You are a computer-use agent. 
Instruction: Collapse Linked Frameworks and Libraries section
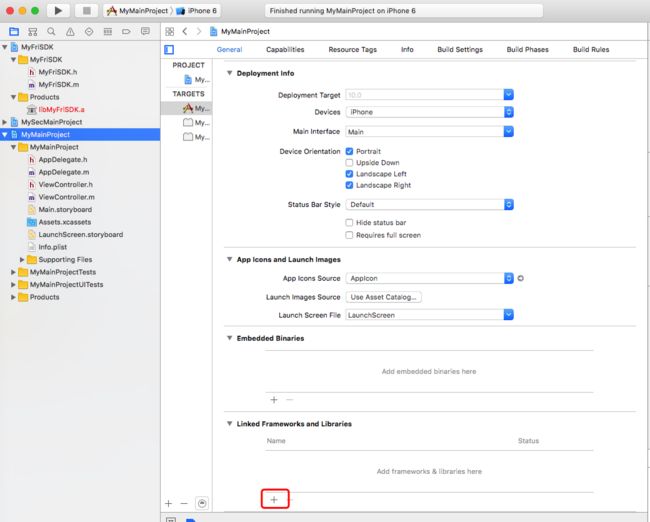[x=229, y=423]
